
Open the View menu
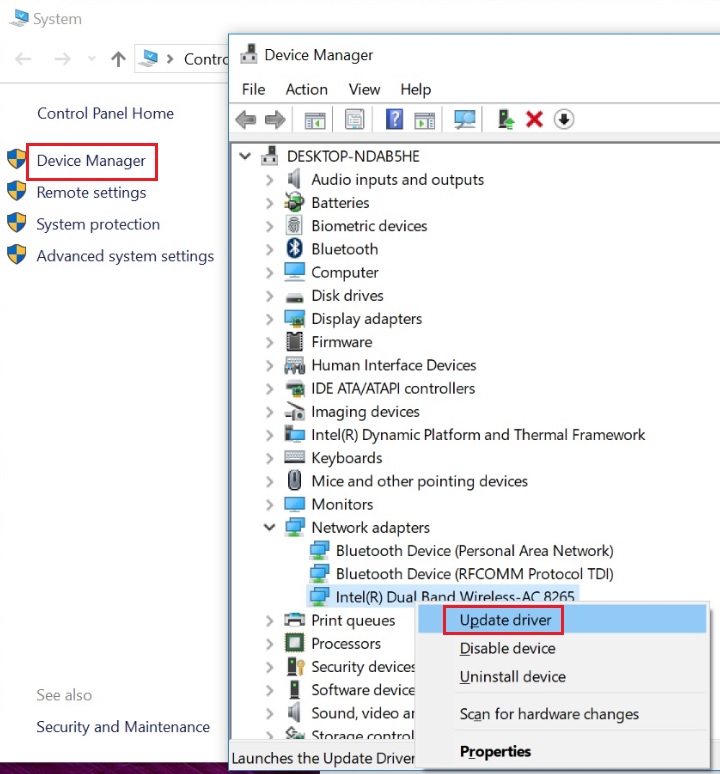(364, 89)
